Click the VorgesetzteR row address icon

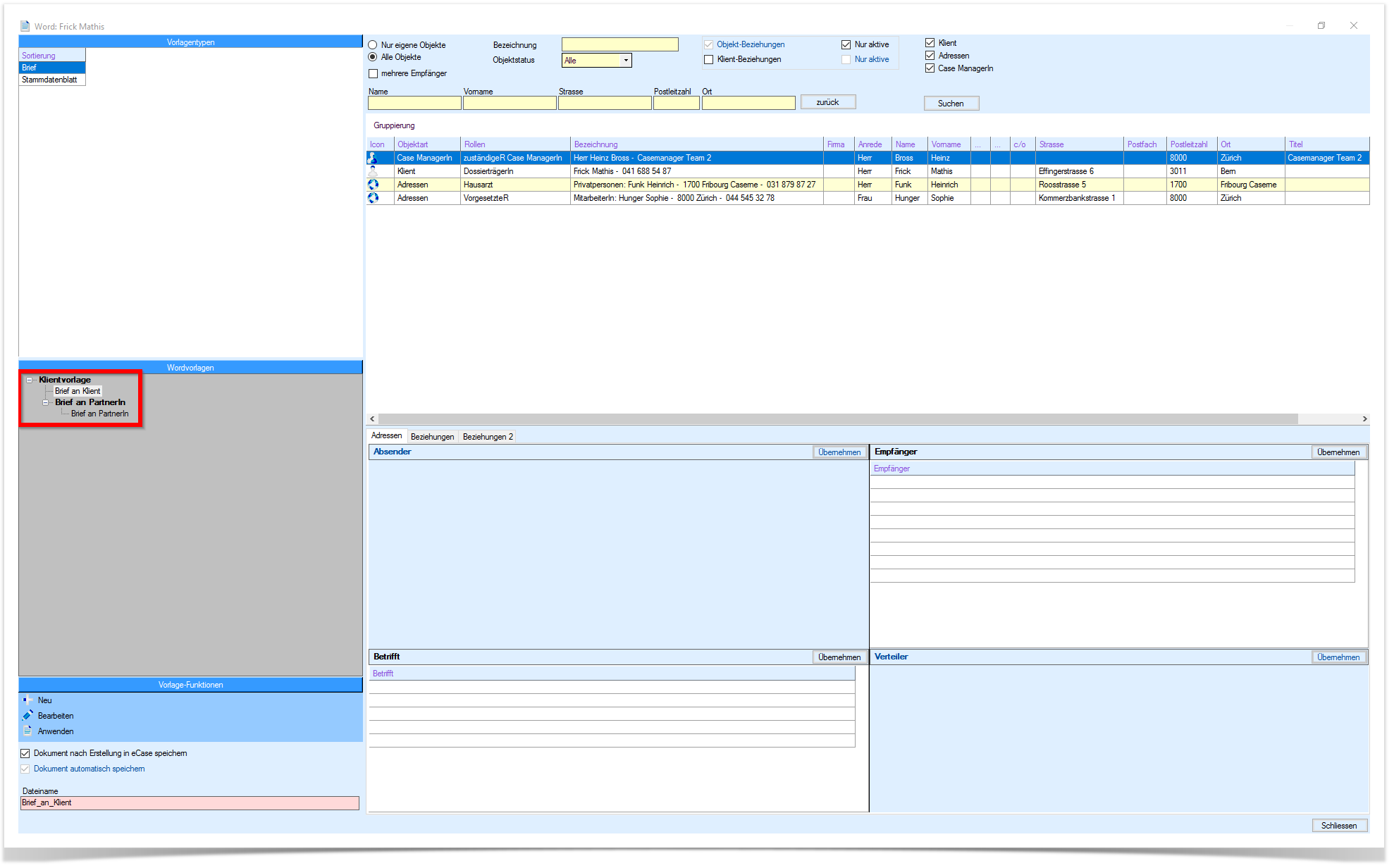pos(373,198)
